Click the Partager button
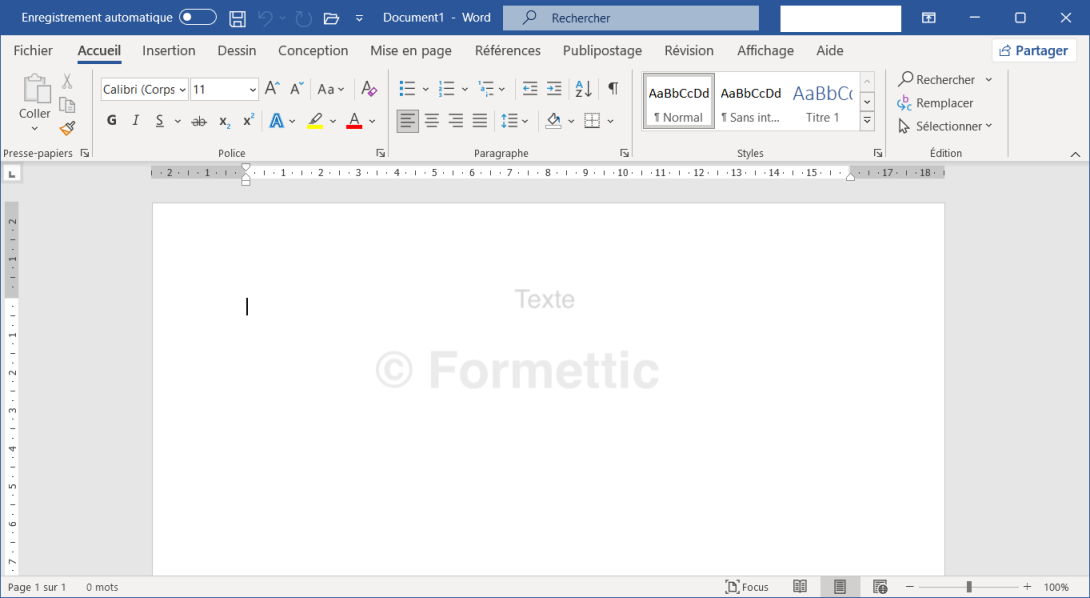The width and height of the screenshot is (1090, 598). click(1033, 50)
